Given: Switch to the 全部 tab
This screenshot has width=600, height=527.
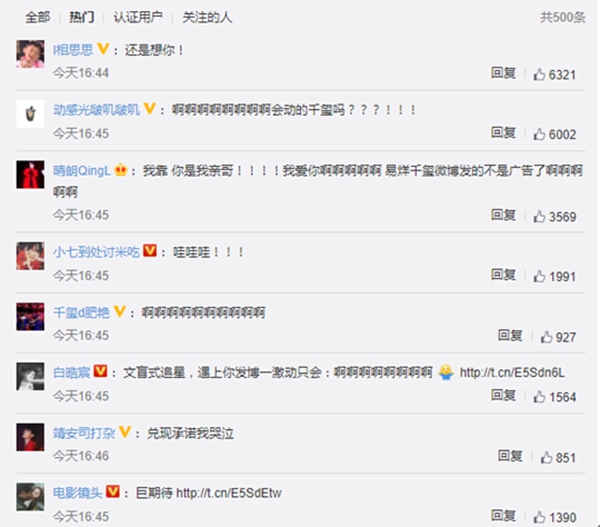Looking at the screenshot, I should pyautogui.click(x=38, y=17).
